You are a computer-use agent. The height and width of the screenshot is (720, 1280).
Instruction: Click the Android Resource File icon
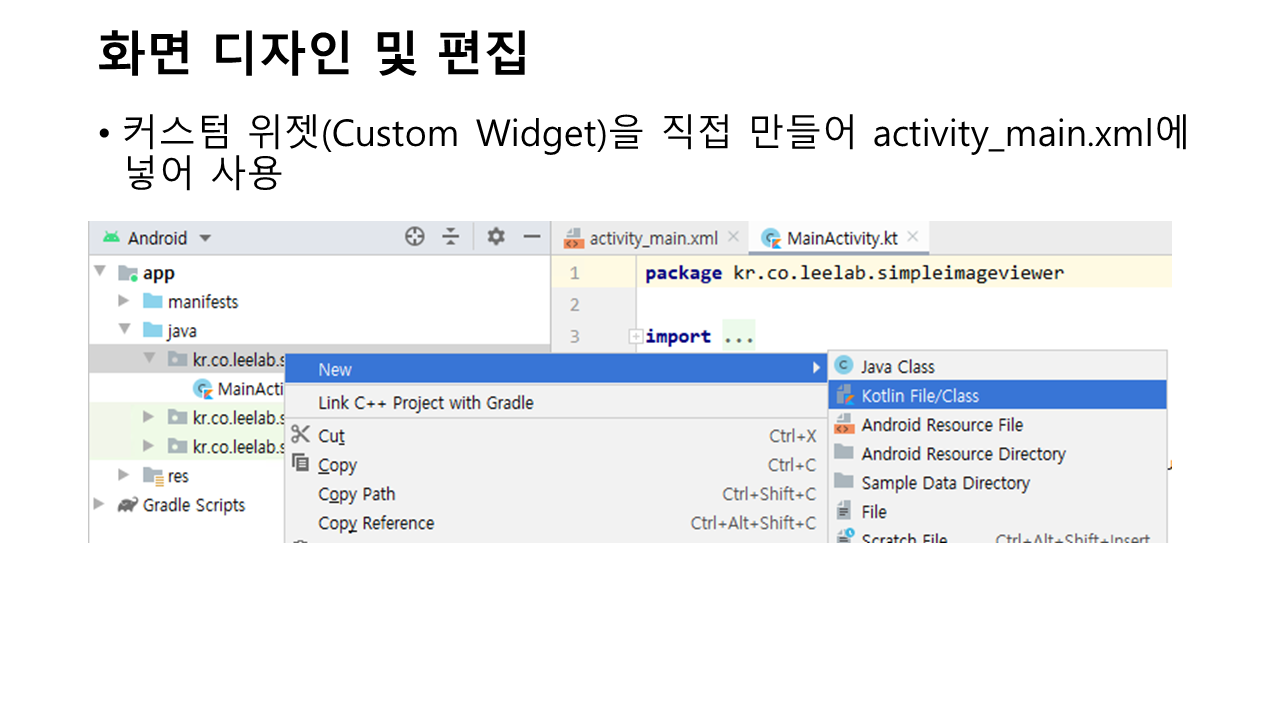[844, 424]
